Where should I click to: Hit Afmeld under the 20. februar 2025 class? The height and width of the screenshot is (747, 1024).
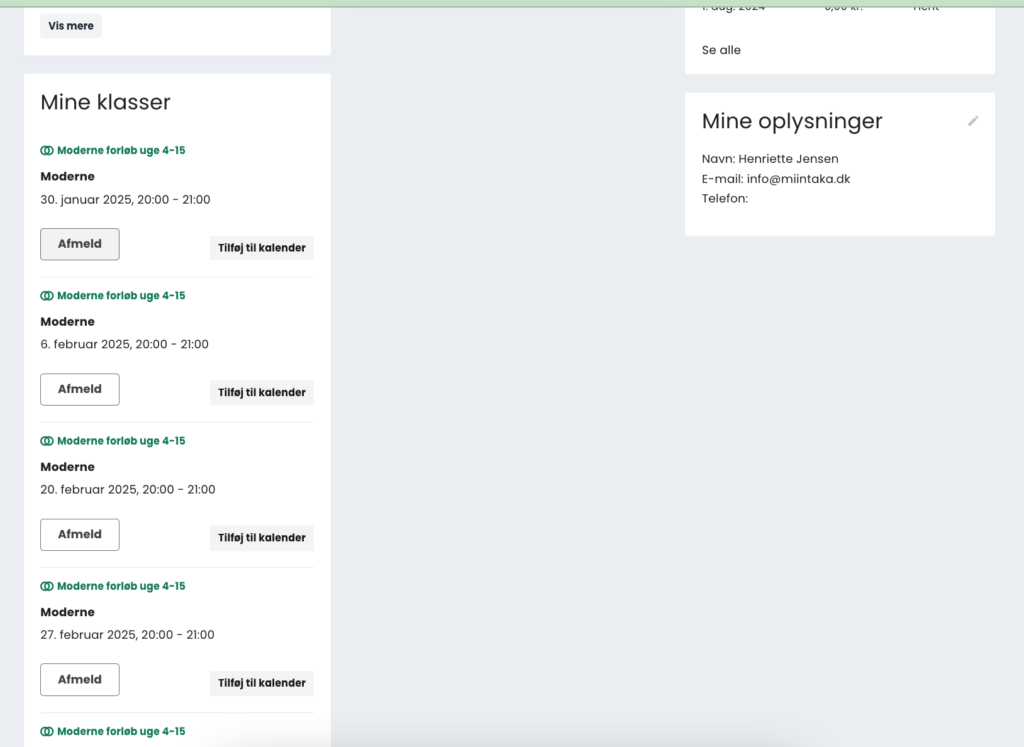80,534
